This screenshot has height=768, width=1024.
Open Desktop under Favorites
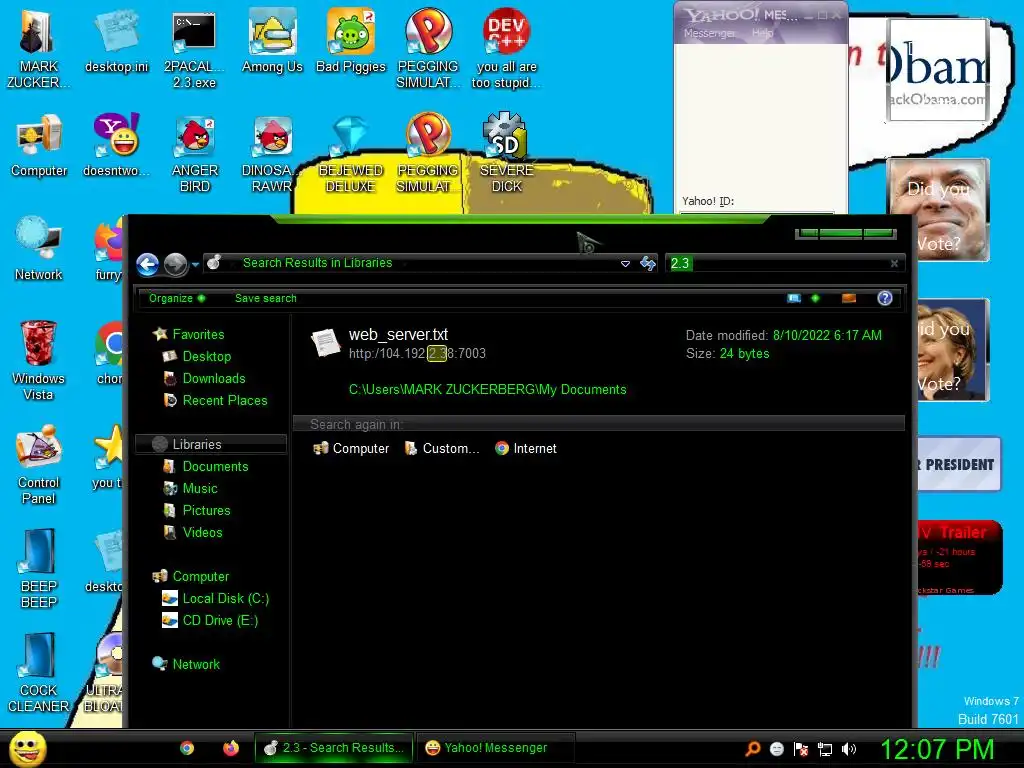tap(197, 357)
